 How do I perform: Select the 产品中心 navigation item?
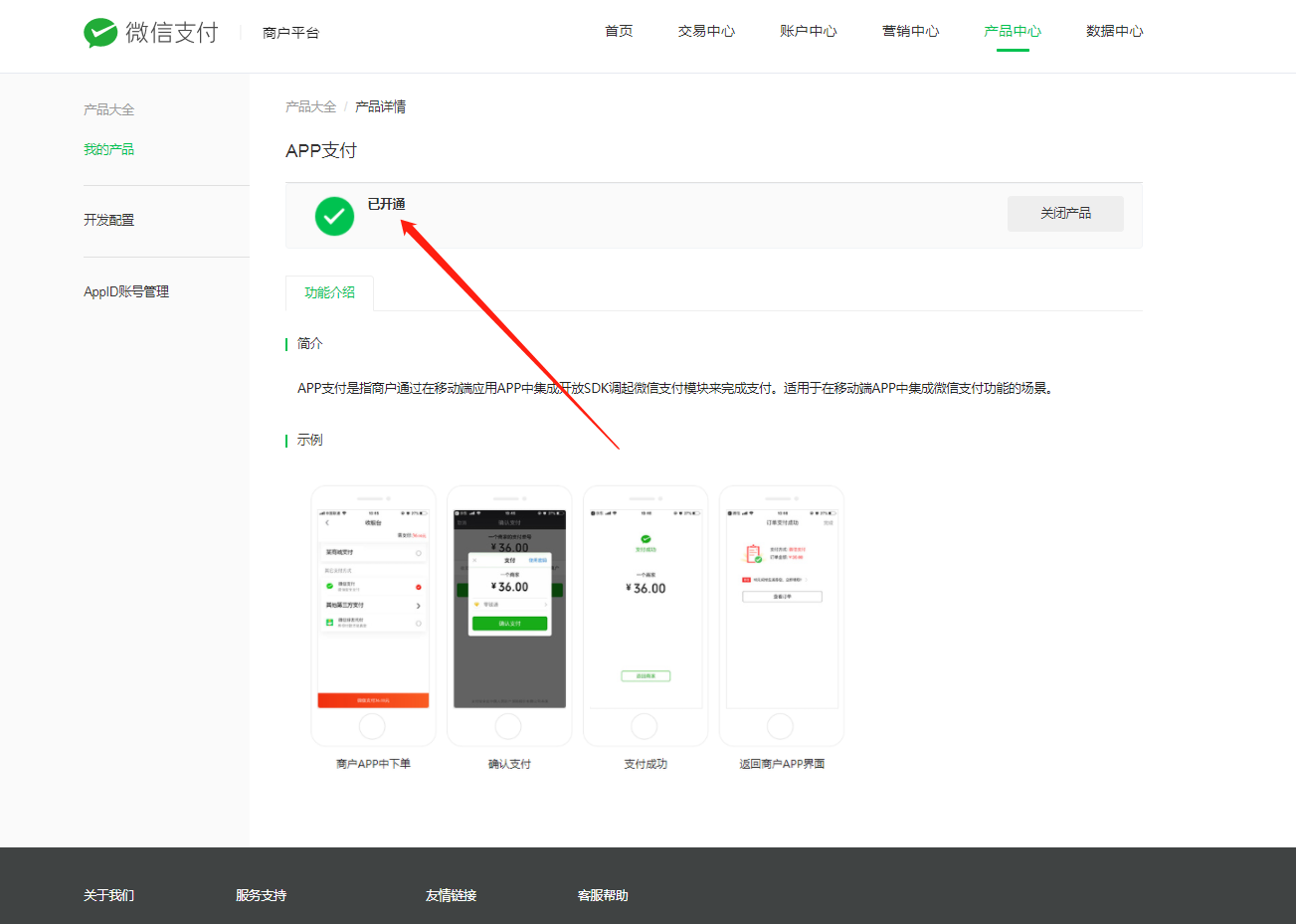(x=1013, y=31)
